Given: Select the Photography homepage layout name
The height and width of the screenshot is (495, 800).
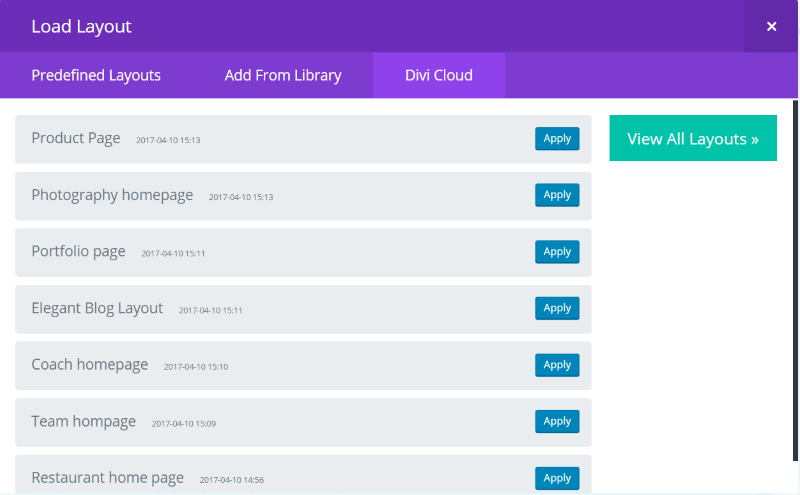Looking at the screenshot, I should [112, 195].
